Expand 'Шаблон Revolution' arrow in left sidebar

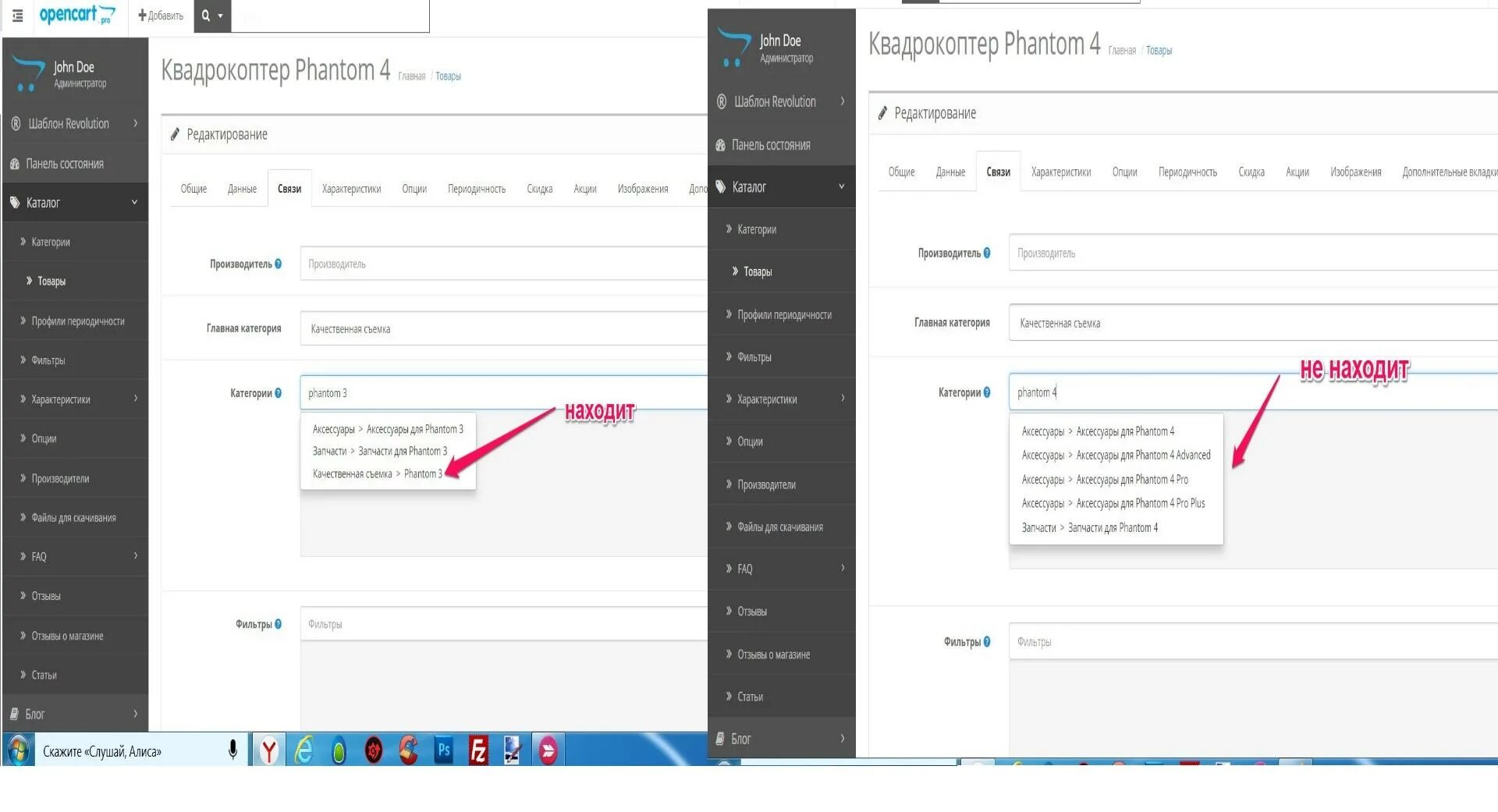pyautogui.click(x=136, y=123)
